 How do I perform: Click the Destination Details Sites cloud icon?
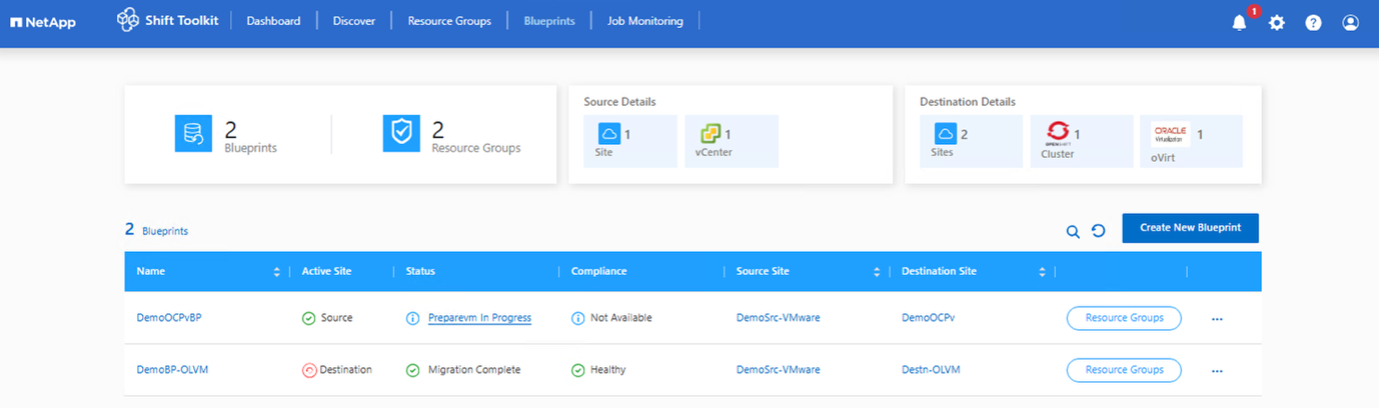tap(947, 134)
